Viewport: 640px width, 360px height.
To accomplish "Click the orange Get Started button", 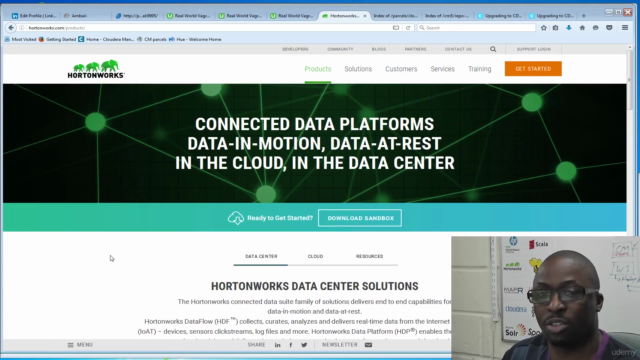I will click(533, 69).
